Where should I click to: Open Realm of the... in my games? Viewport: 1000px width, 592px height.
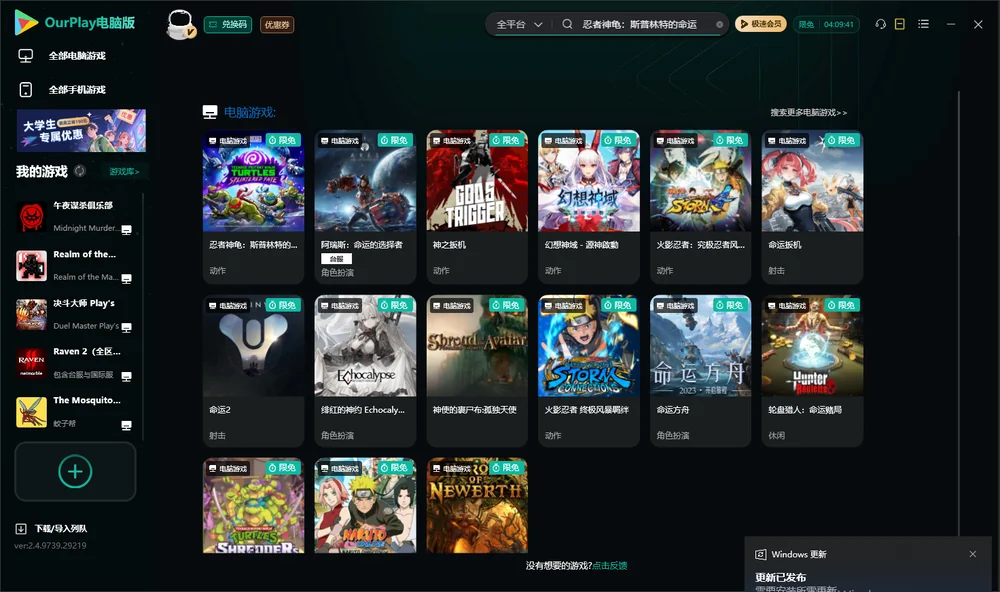pyautogui.click(x=75, y=265)
